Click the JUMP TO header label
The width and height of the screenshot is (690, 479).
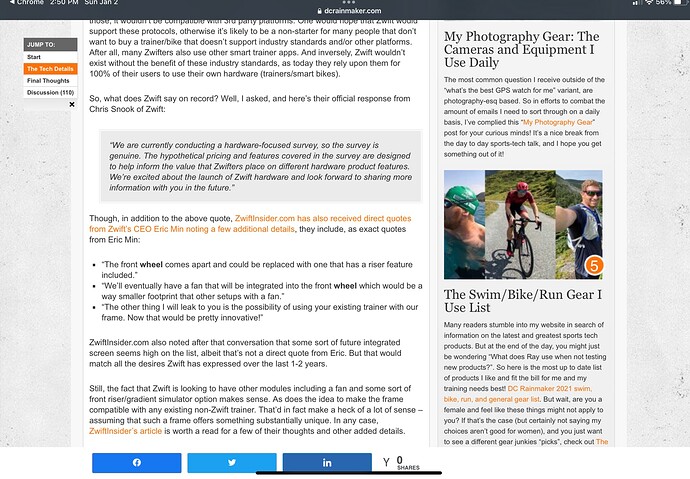point(50,44)
